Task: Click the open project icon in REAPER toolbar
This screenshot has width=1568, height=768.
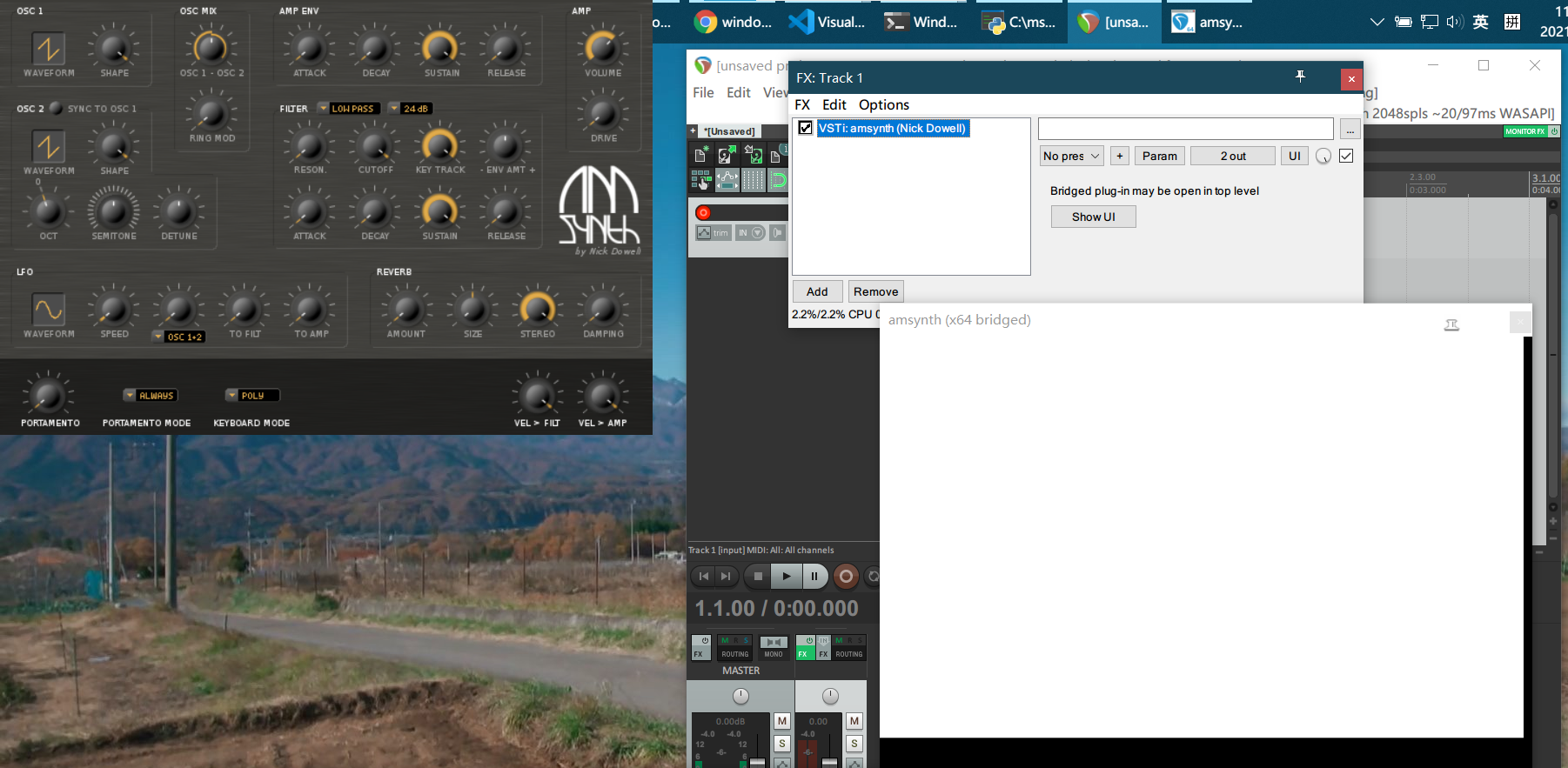Action: point(727,155)
